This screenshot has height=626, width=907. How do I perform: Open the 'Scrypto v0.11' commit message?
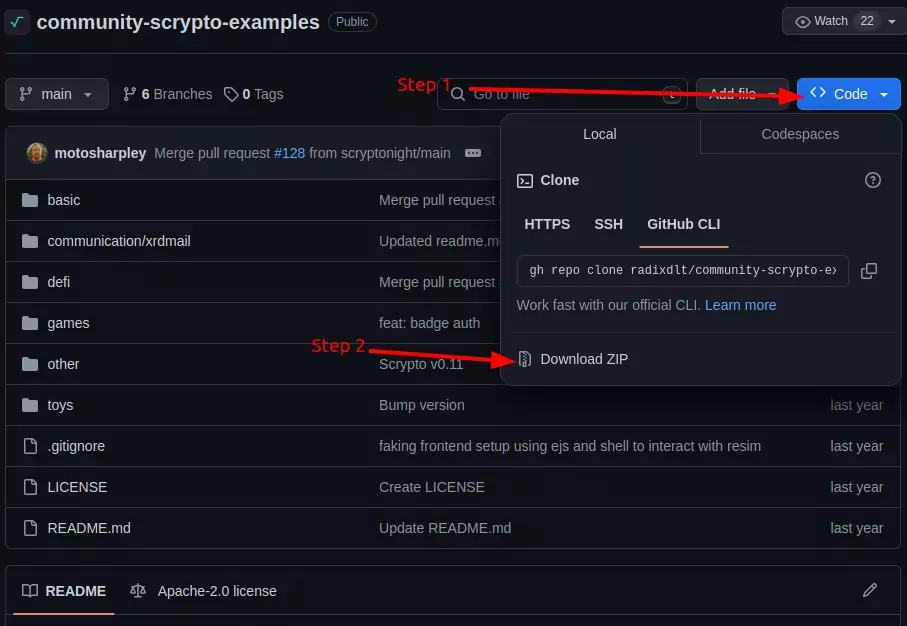coord(421,364)
